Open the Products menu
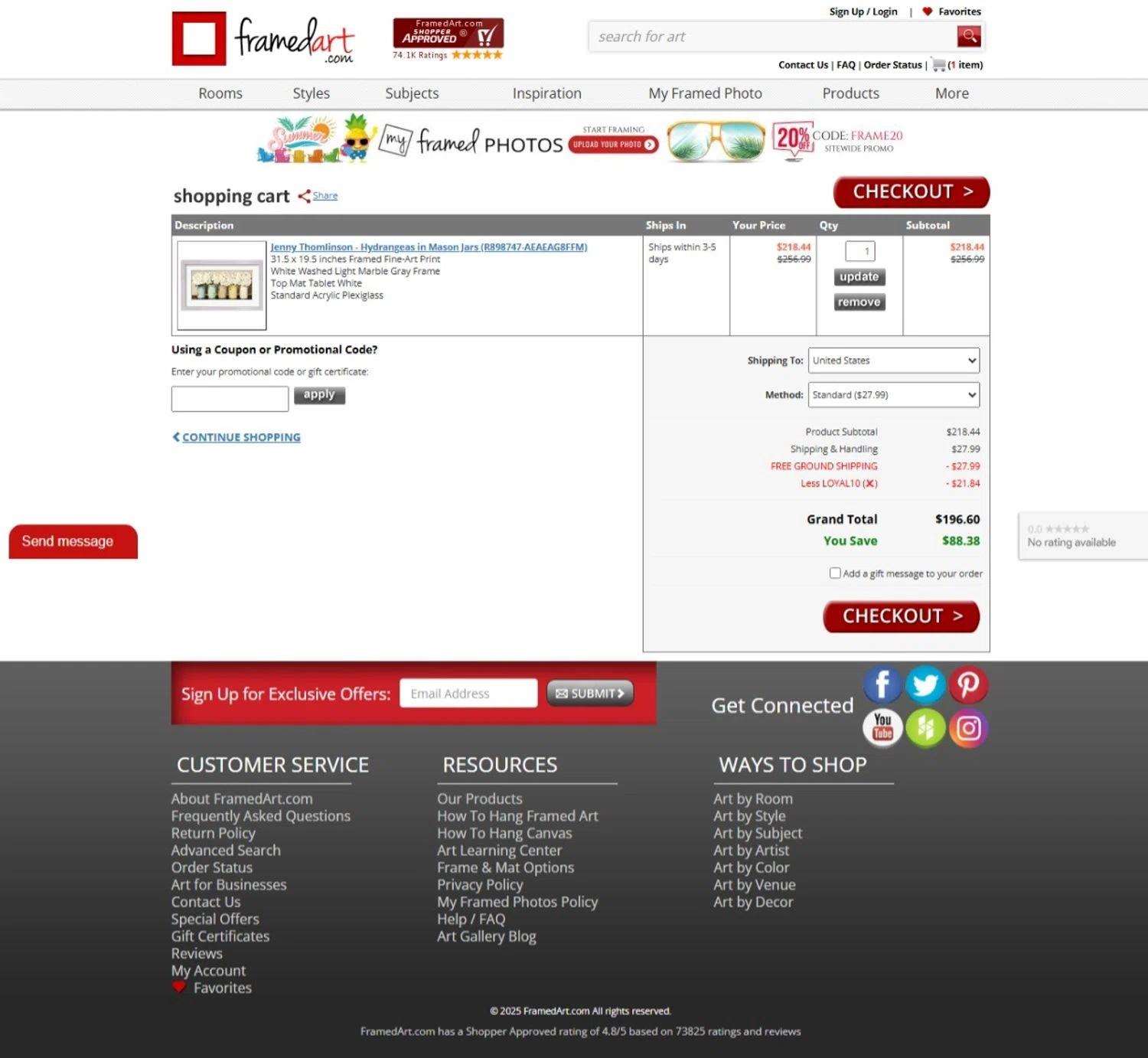This screenshot has width=1148, height=1058. (851, 93)
